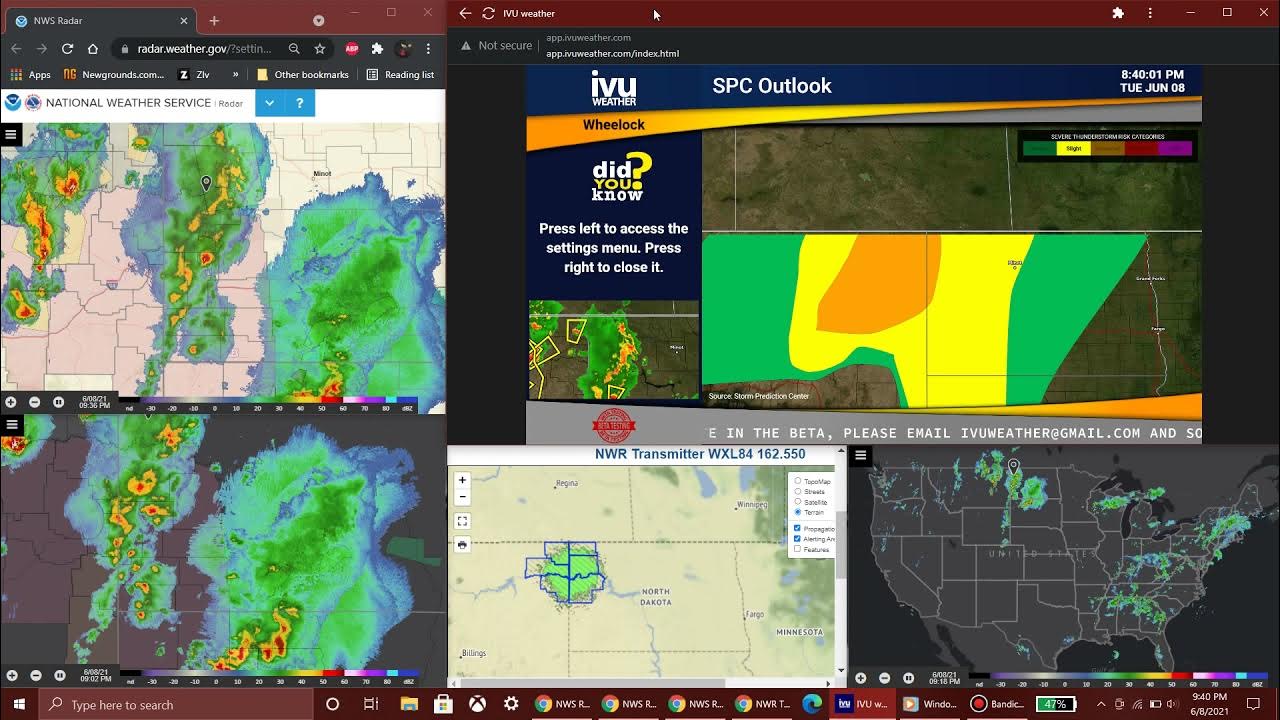The height and width of the screenshot is (720, 1280).
Task: Click the location pin on the top radar map
Action: (206, 183)
